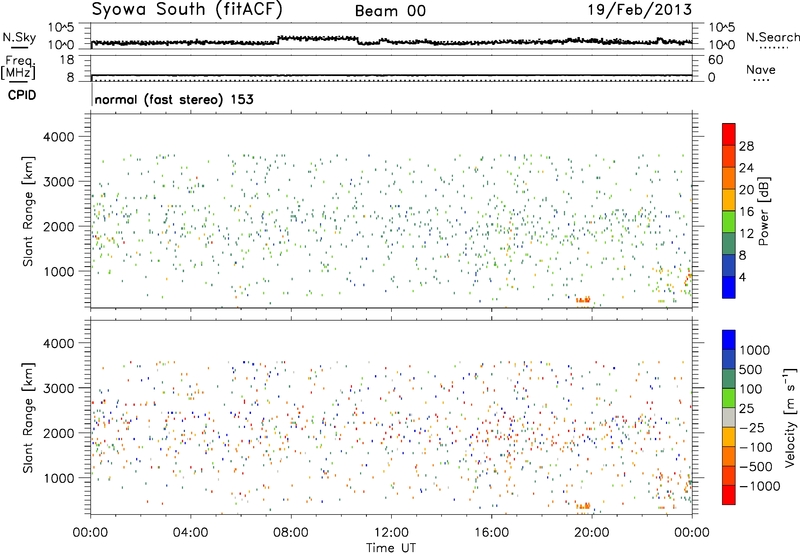Click the 4 label on Power colorbar
800x554 pixels.
[742, 278]
